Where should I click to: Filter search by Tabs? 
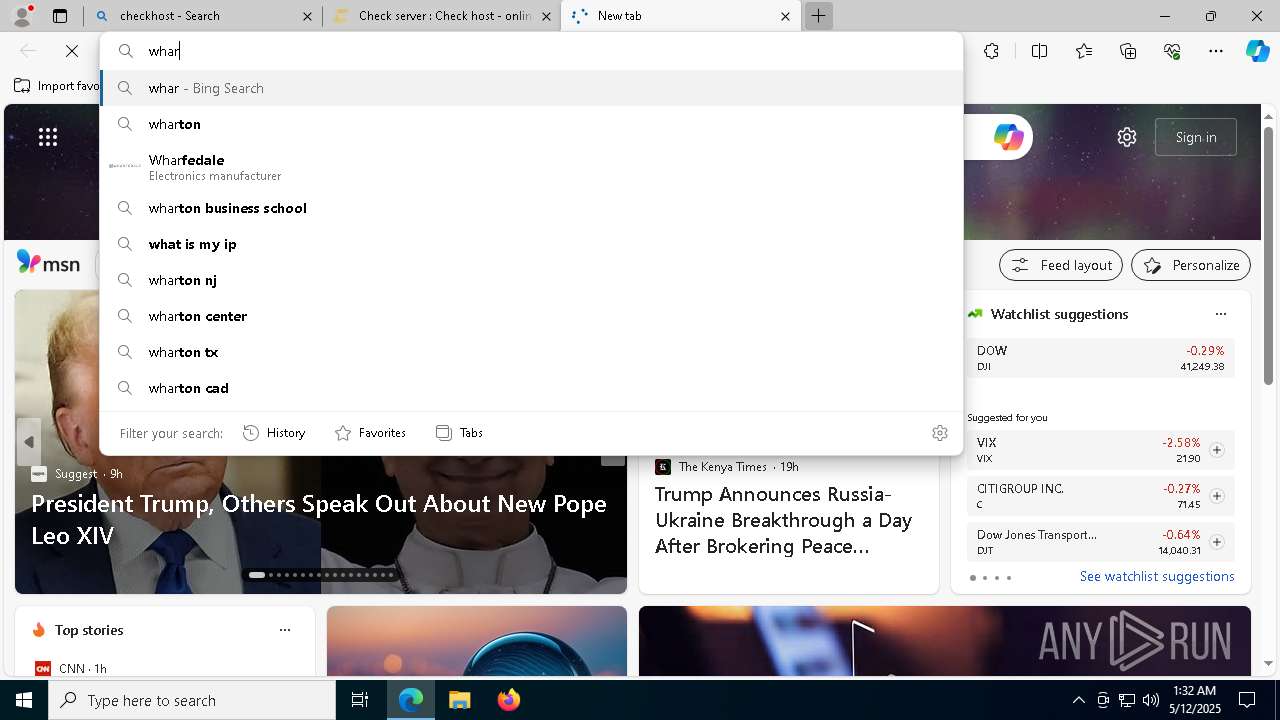(x=459, y=433)
